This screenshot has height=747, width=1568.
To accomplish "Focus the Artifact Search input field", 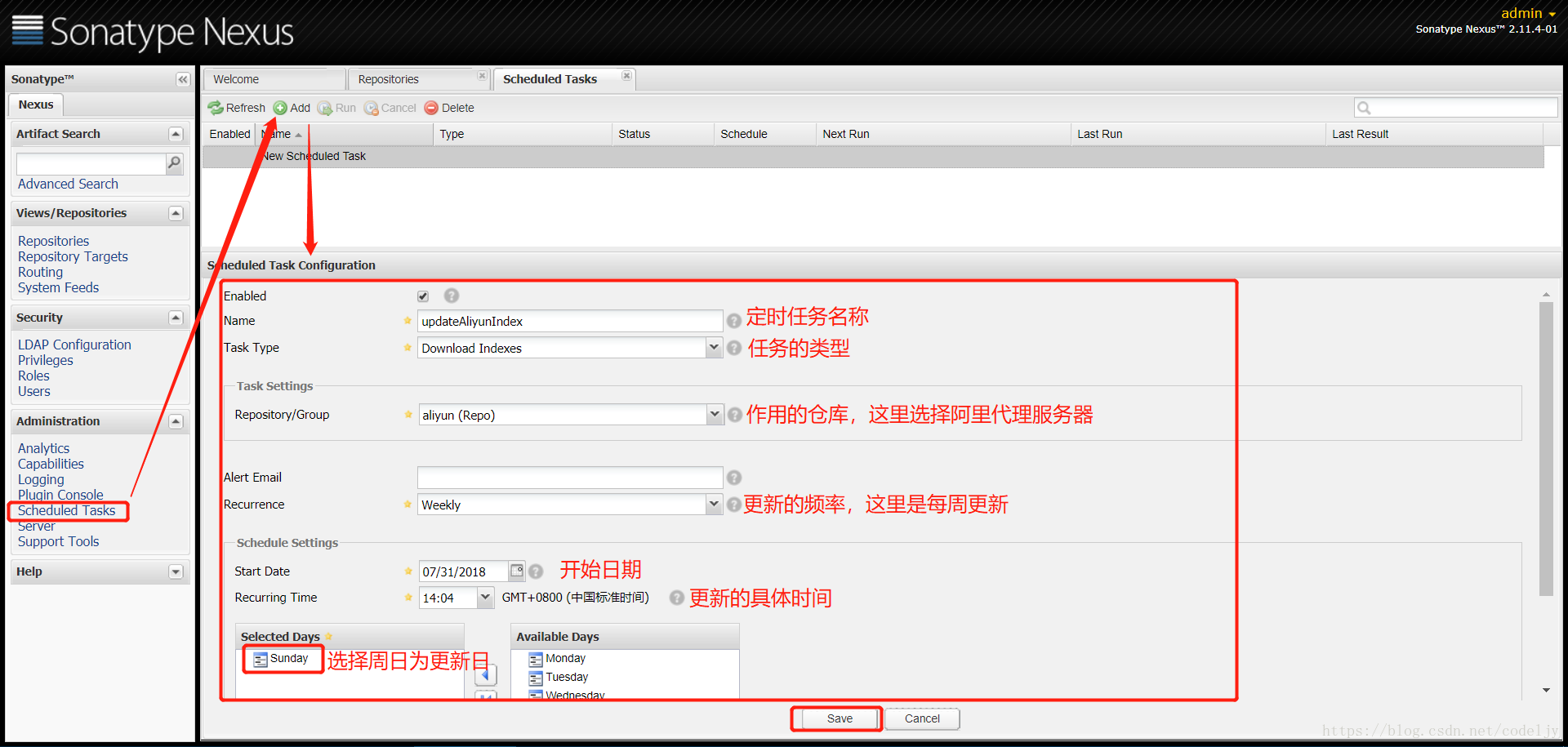I will coord(91,163).
